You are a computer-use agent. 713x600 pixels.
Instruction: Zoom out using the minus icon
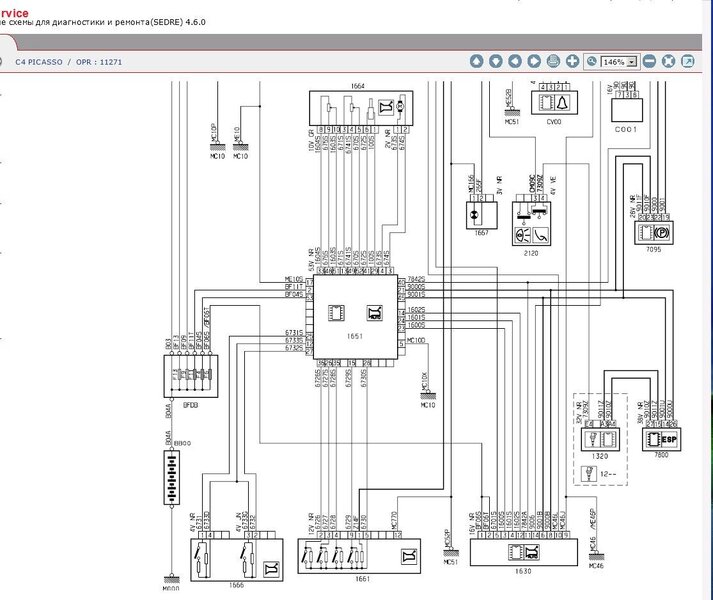click(650, 61)
